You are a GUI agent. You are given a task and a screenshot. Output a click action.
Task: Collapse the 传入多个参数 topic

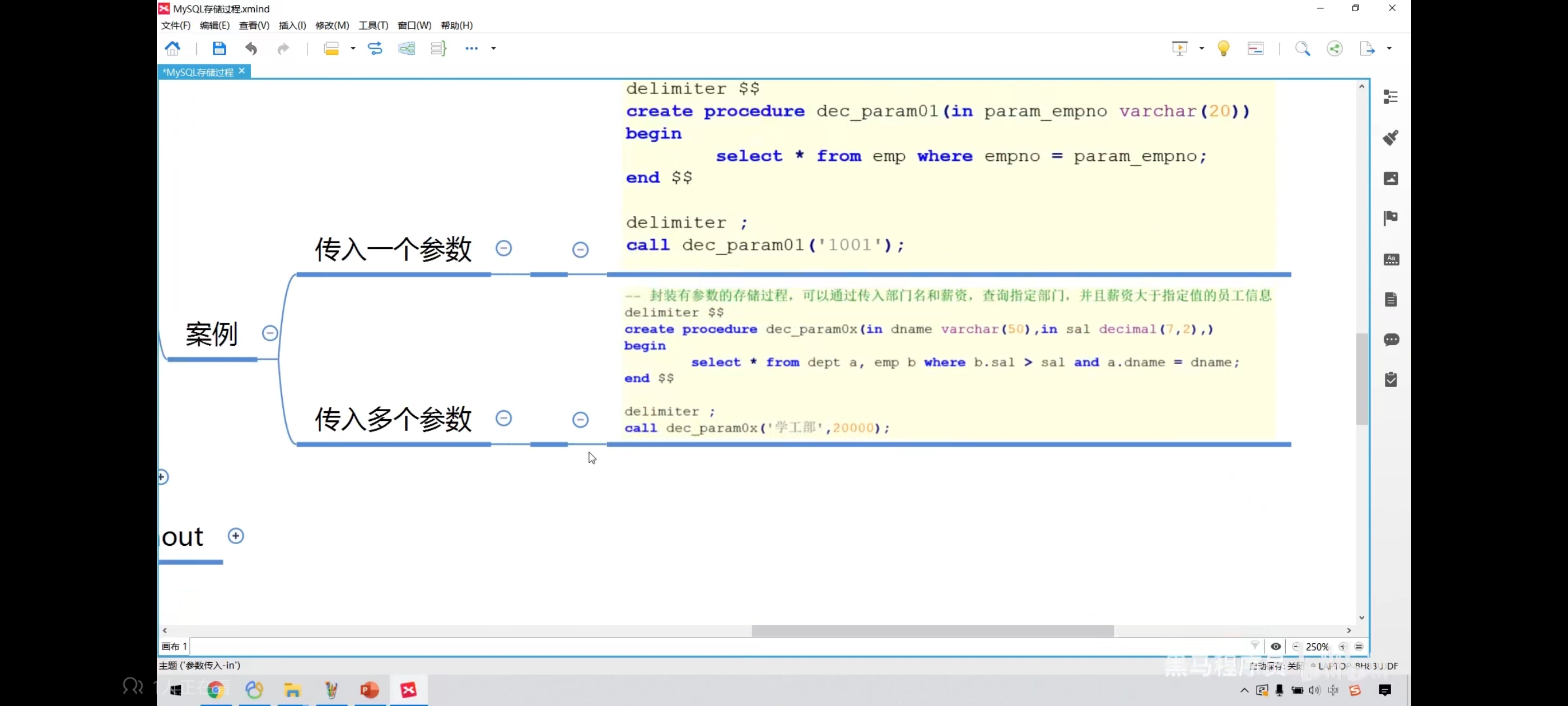(x=503, y=418)
